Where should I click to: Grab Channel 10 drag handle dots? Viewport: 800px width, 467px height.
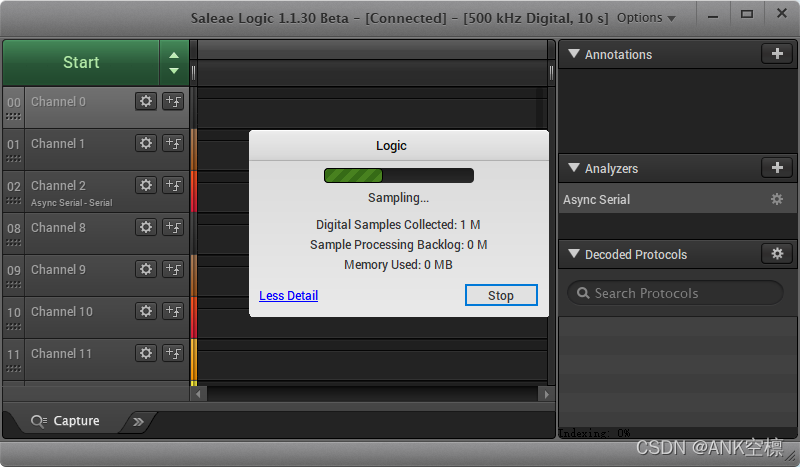point(14,326)
